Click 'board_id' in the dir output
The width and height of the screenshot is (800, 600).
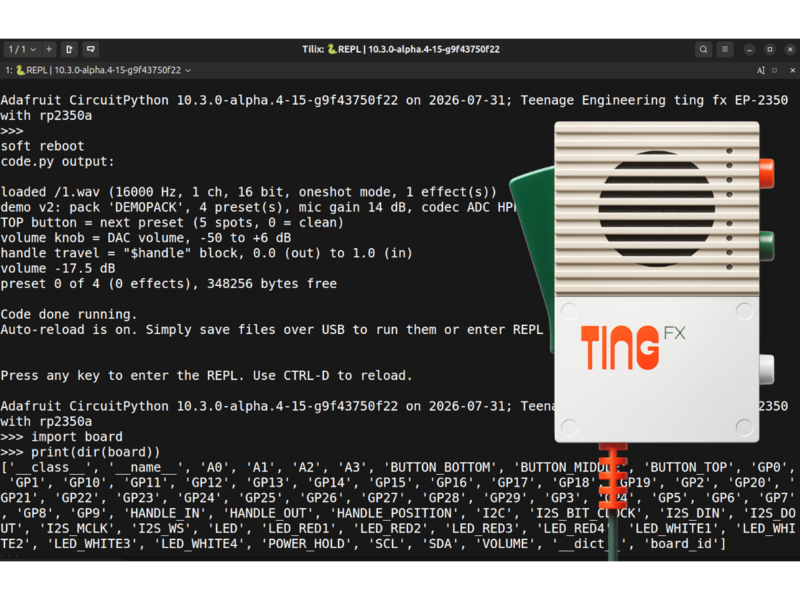[684, 544]
